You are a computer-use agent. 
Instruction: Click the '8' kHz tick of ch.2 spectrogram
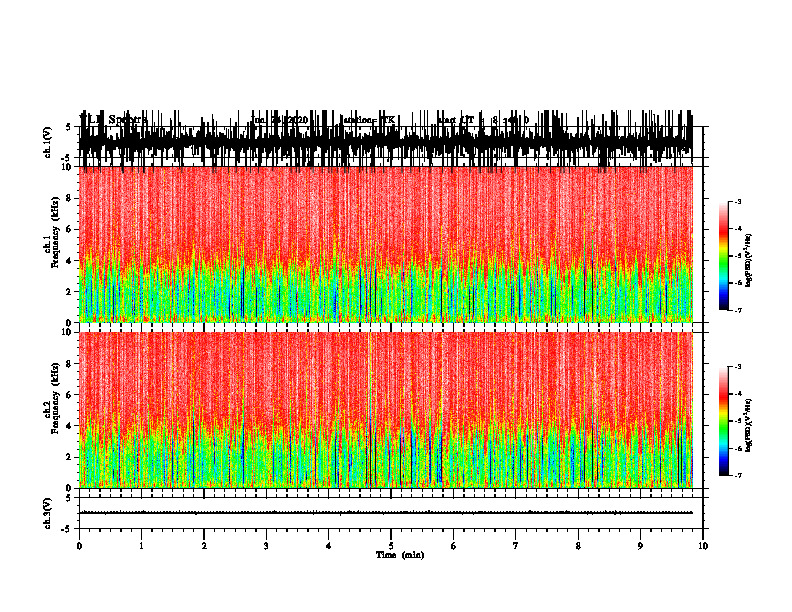[69, 364]
